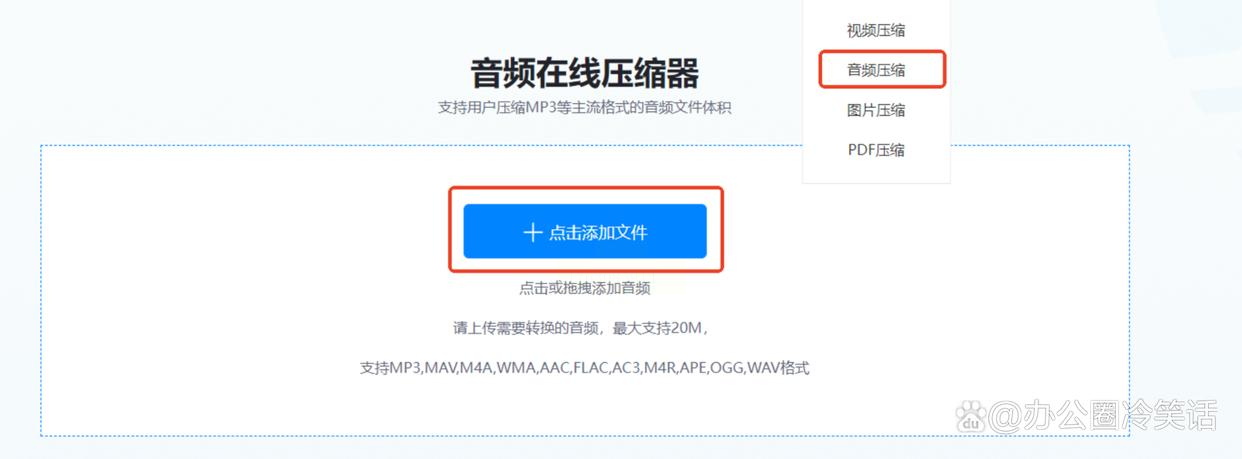Image resolution: width=1242 pixels, height=459 pixels.
Task: Click the @办公圈冷笑话 watermark text
Action: pos(1103,415)
